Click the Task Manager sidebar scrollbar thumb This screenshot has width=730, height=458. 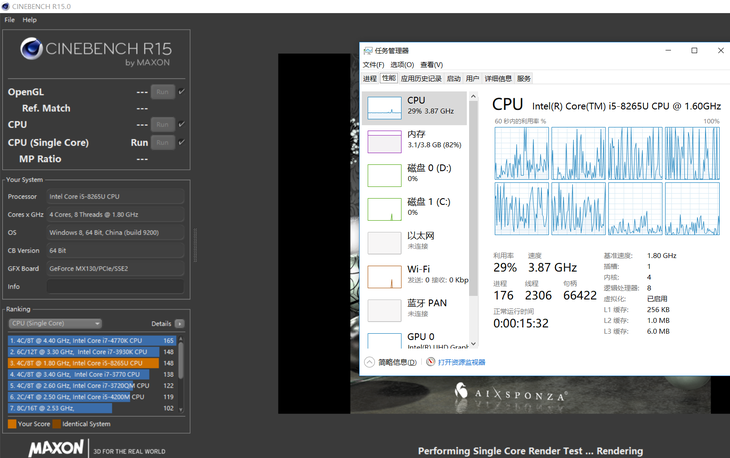(473, 199)
